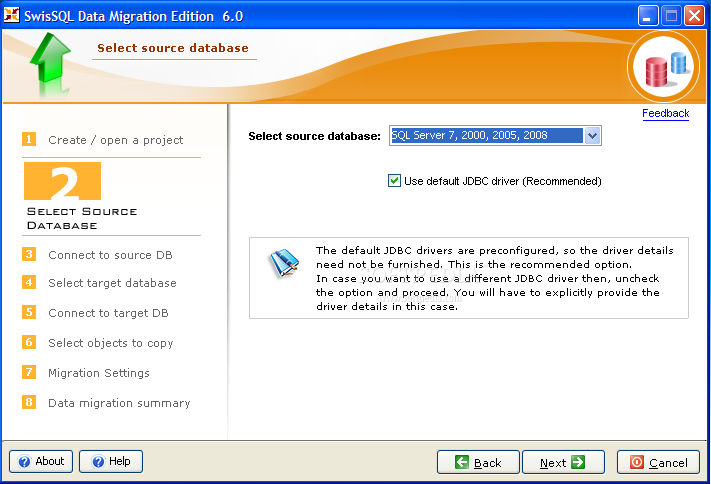This screenshot has width=711, height=484.
Task: Click the Select source database: field label
Action: pos(314,136)
